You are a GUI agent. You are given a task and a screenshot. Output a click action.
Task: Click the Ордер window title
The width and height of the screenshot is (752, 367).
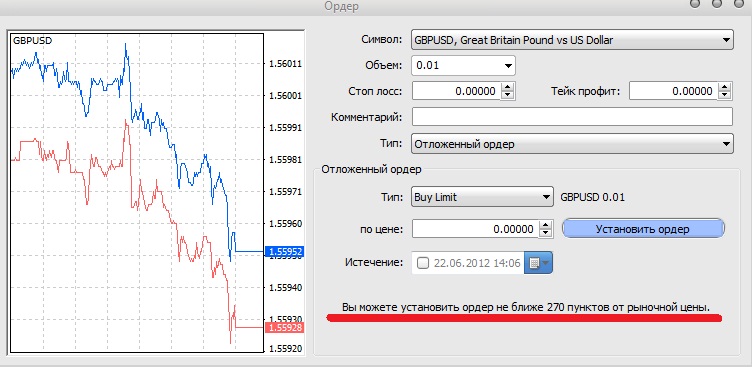pyautogui.click(x=341, y=6)
